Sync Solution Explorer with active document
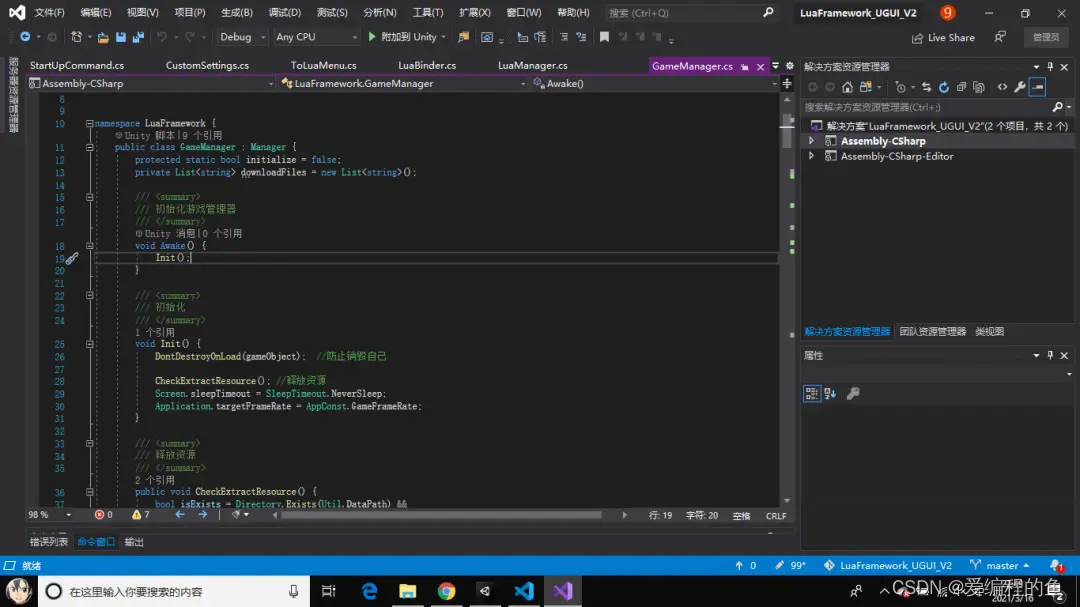The image size is (1080, 607). coord(926,87)
